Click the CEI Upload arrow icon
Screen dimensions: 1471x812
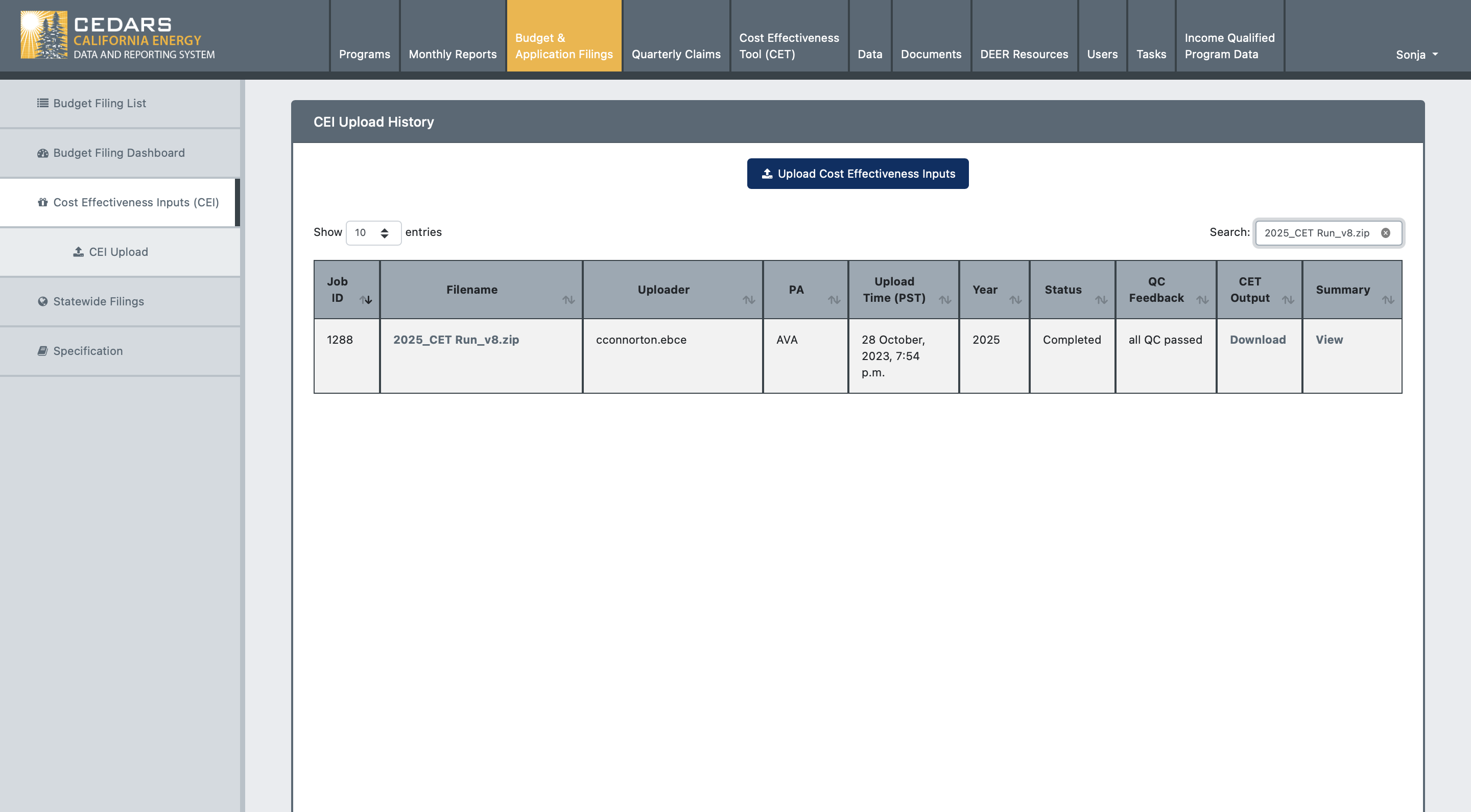coord(78,252)
